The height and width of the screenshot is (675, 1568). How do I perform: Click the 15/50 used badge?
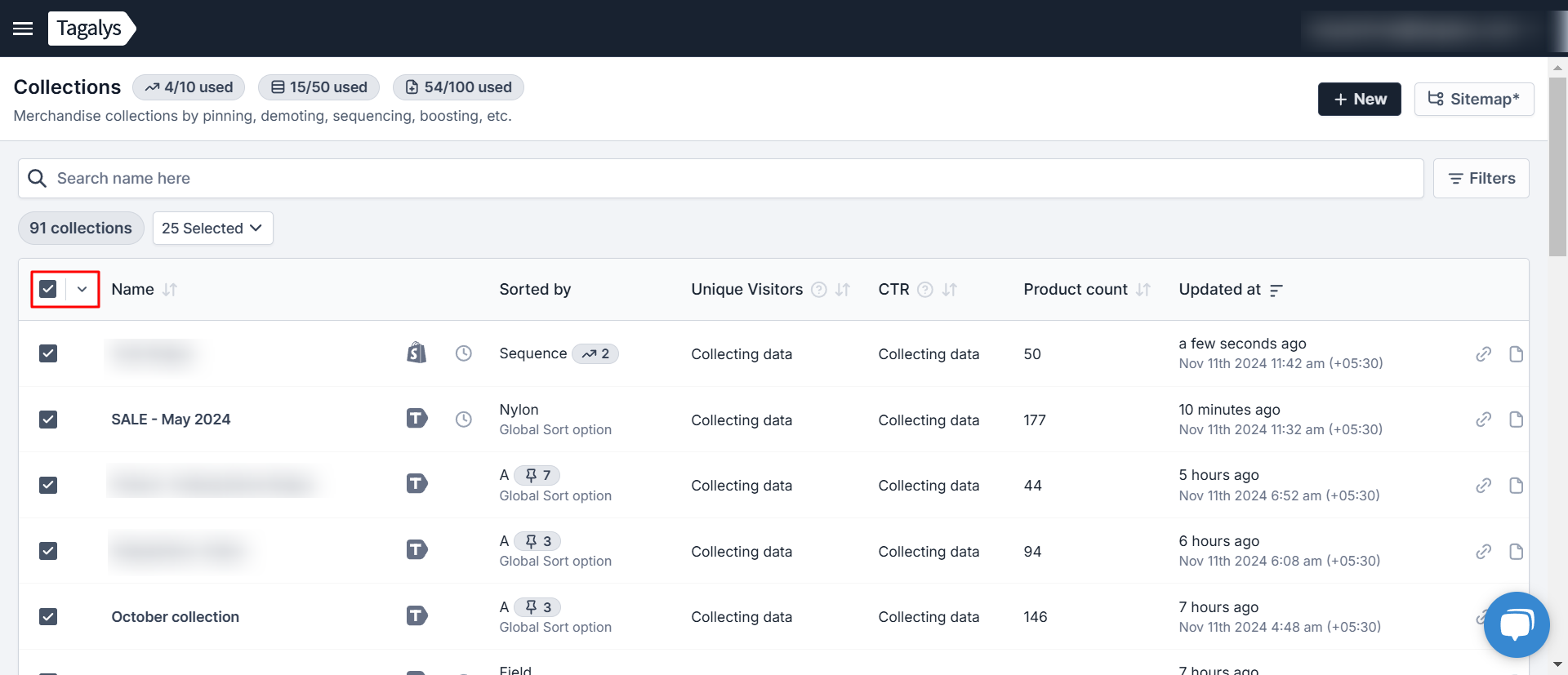click(x=318, y=87)
